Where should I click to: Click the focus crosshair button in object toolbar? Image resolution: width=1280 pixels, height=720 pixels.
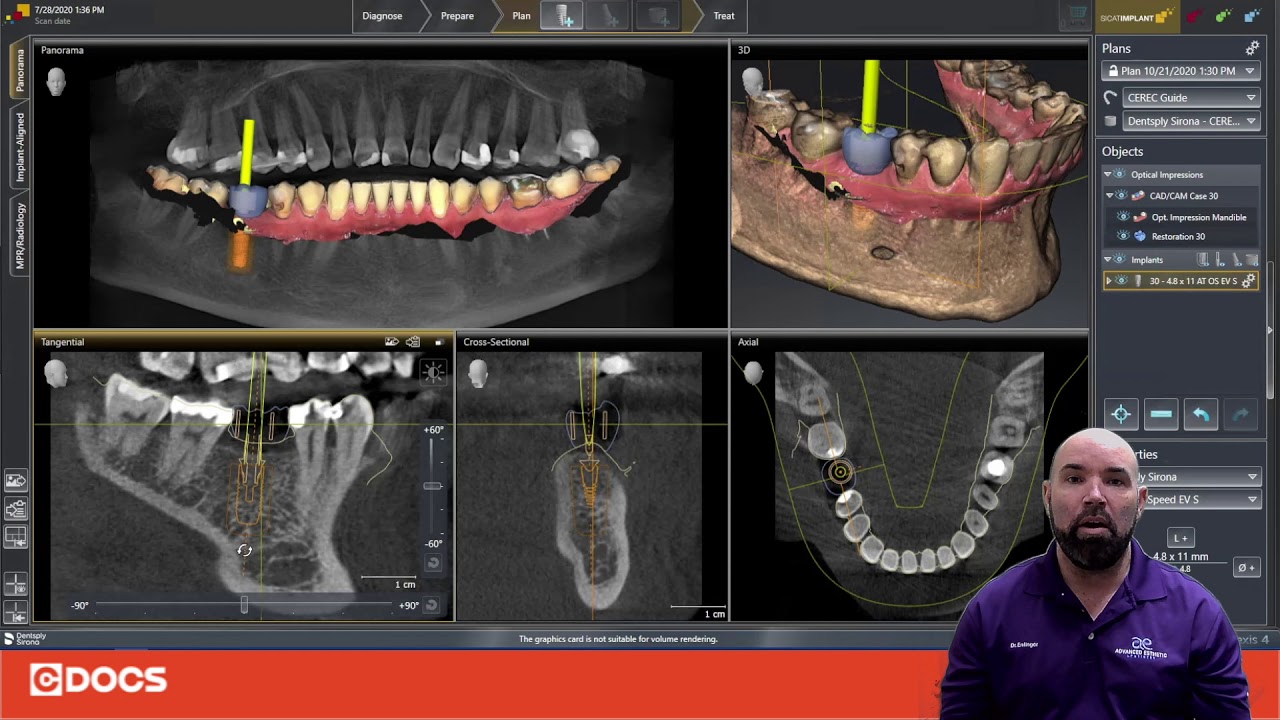point(1121,414)
